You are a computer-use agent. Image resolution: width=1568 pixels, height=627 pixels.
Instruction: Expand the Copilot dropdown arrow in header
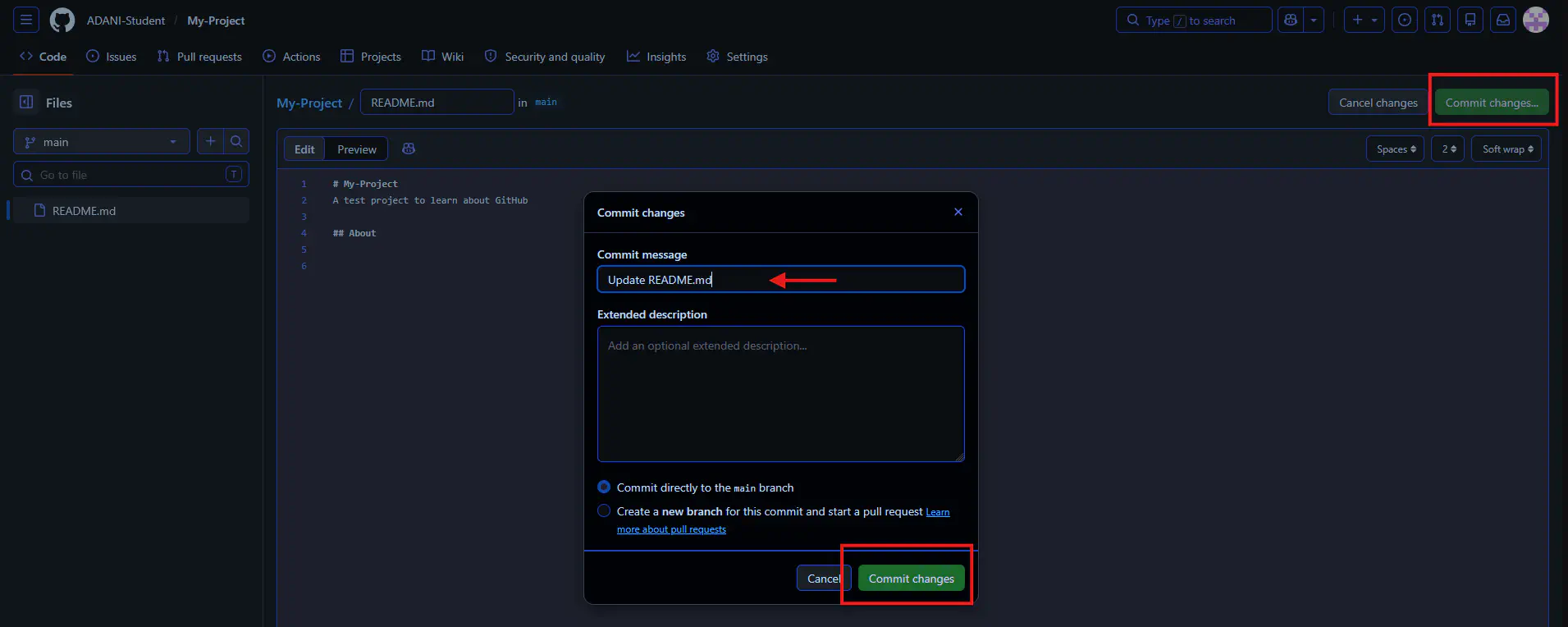[x=1314, y=20]
